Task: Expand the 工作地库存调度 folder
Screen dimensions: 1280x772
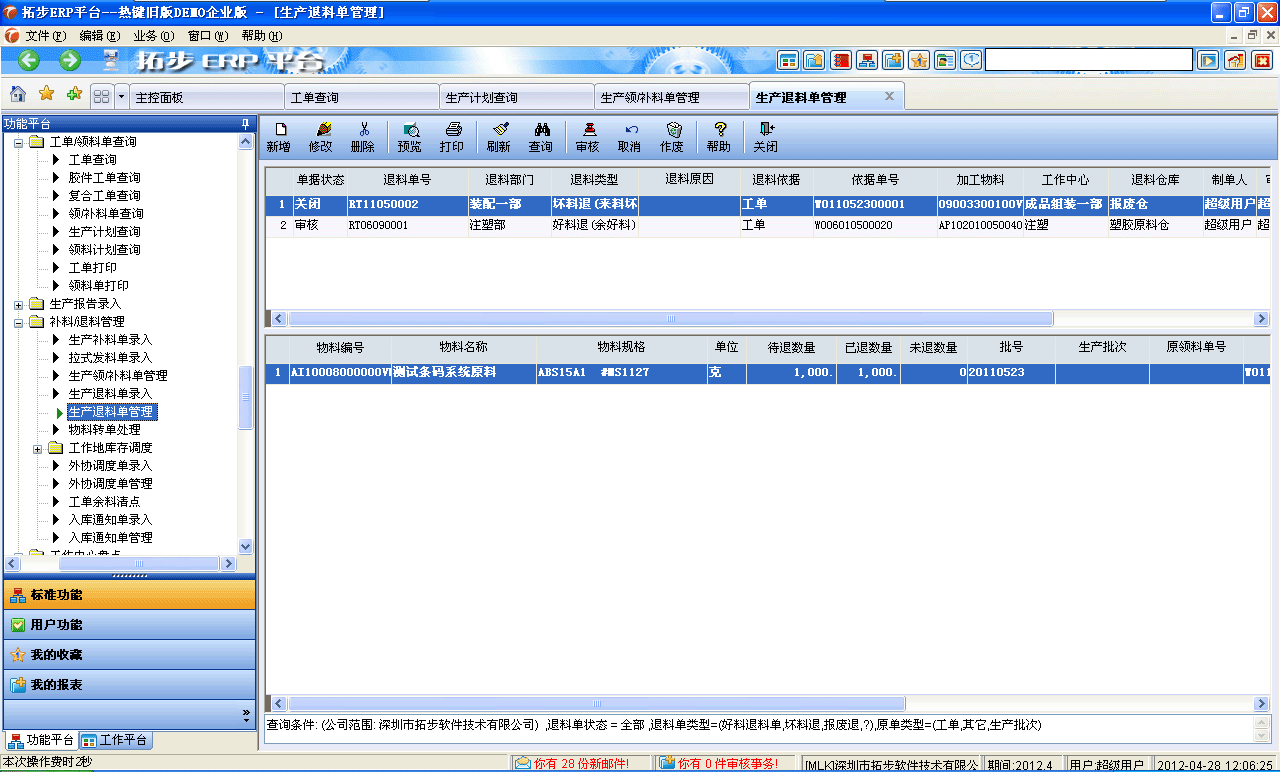Action: (x=36, y=448)
